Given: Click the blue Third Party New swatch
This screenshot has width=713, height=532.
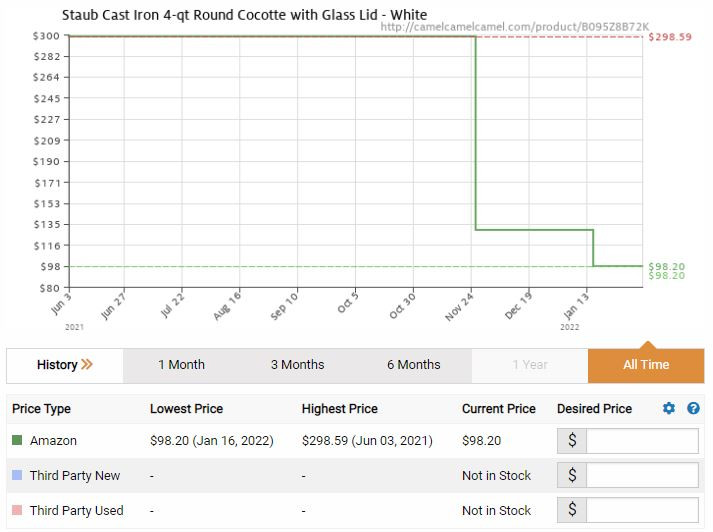Looking at the screenshot, I should click(17, 475).
